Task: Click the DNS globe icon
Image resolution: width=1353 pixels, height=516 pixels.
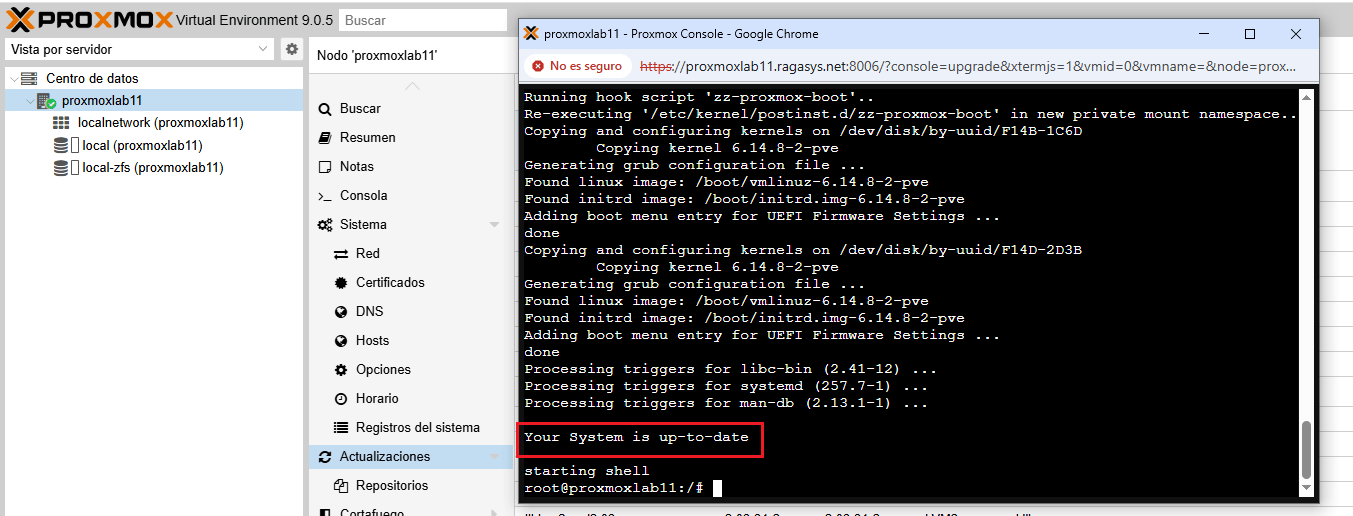Action: 341,311
